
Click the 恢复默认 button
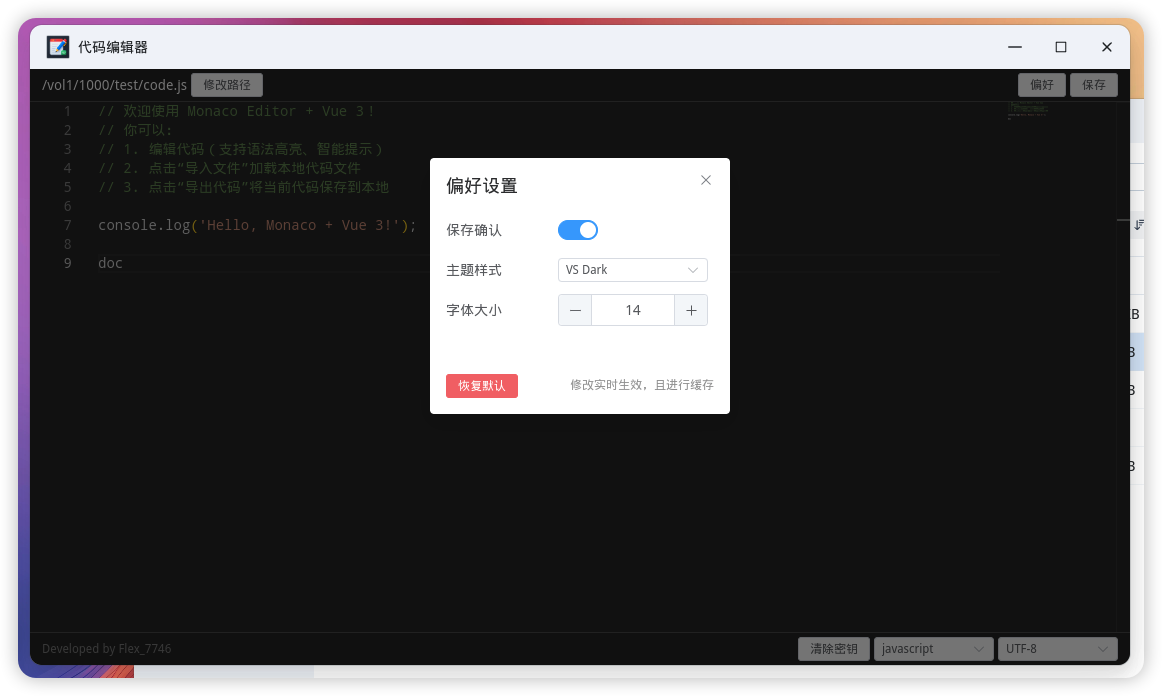[482, 385]
